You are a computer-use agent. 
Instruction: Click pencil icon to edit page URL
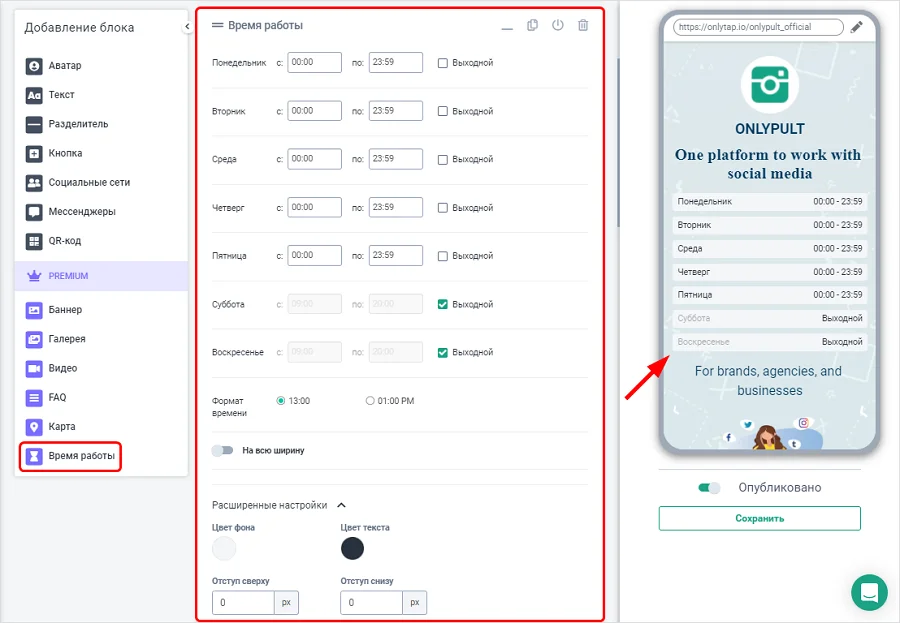click(x=857, y=27)
